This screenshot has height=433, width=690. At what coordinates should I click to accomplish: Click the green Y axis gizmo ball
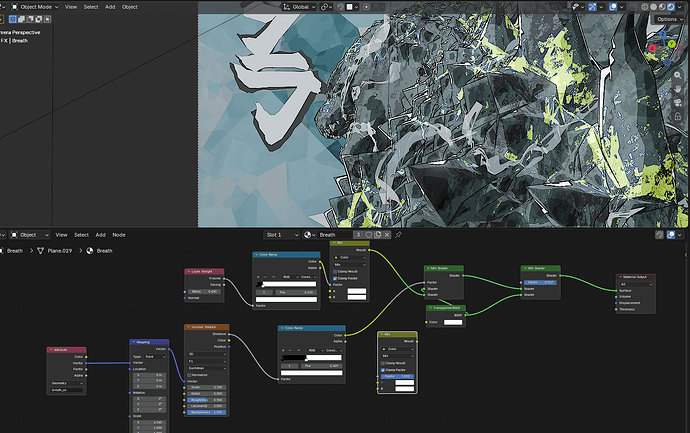(x=672, y=44)
